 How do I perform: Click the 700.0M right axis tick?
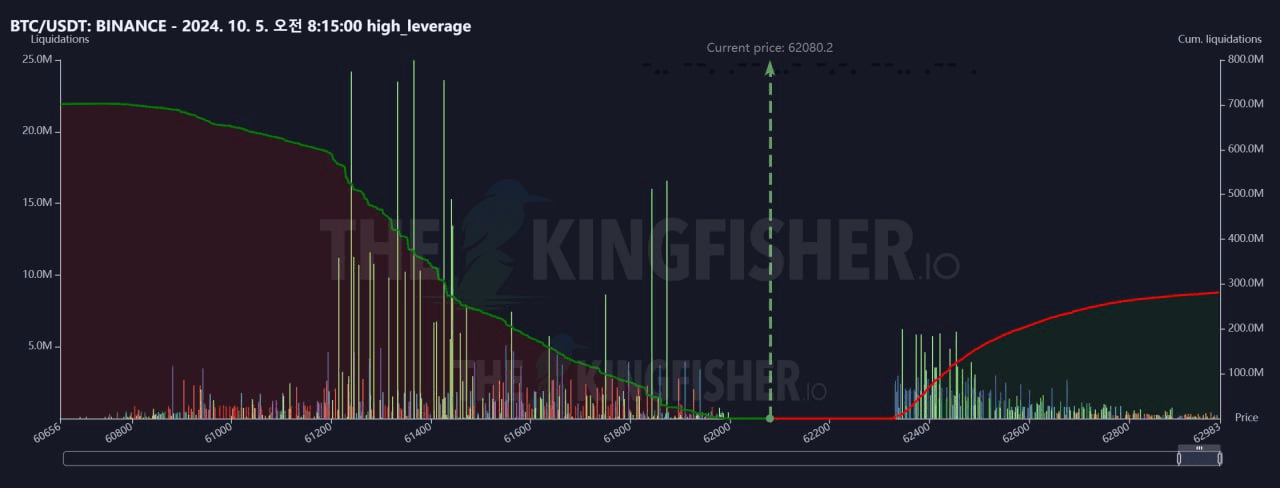tap(1246, 104)
